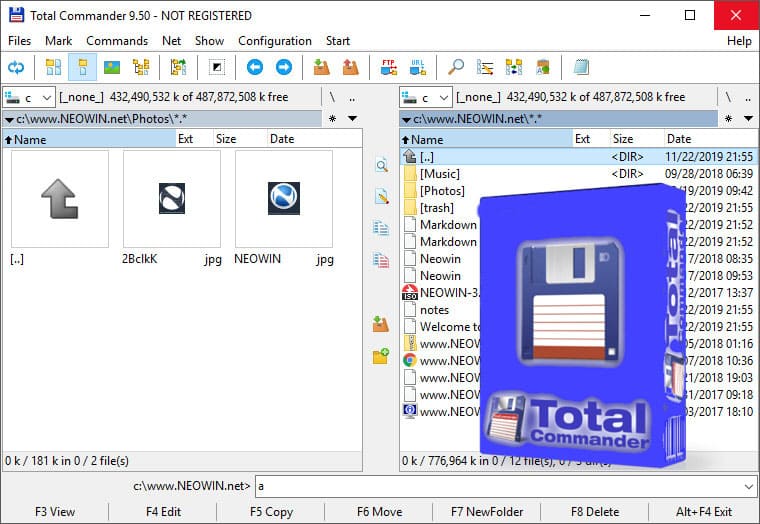Sort left panel by Size column header
The width and height of the screenshot is (760, 524).
coord(239,139)
